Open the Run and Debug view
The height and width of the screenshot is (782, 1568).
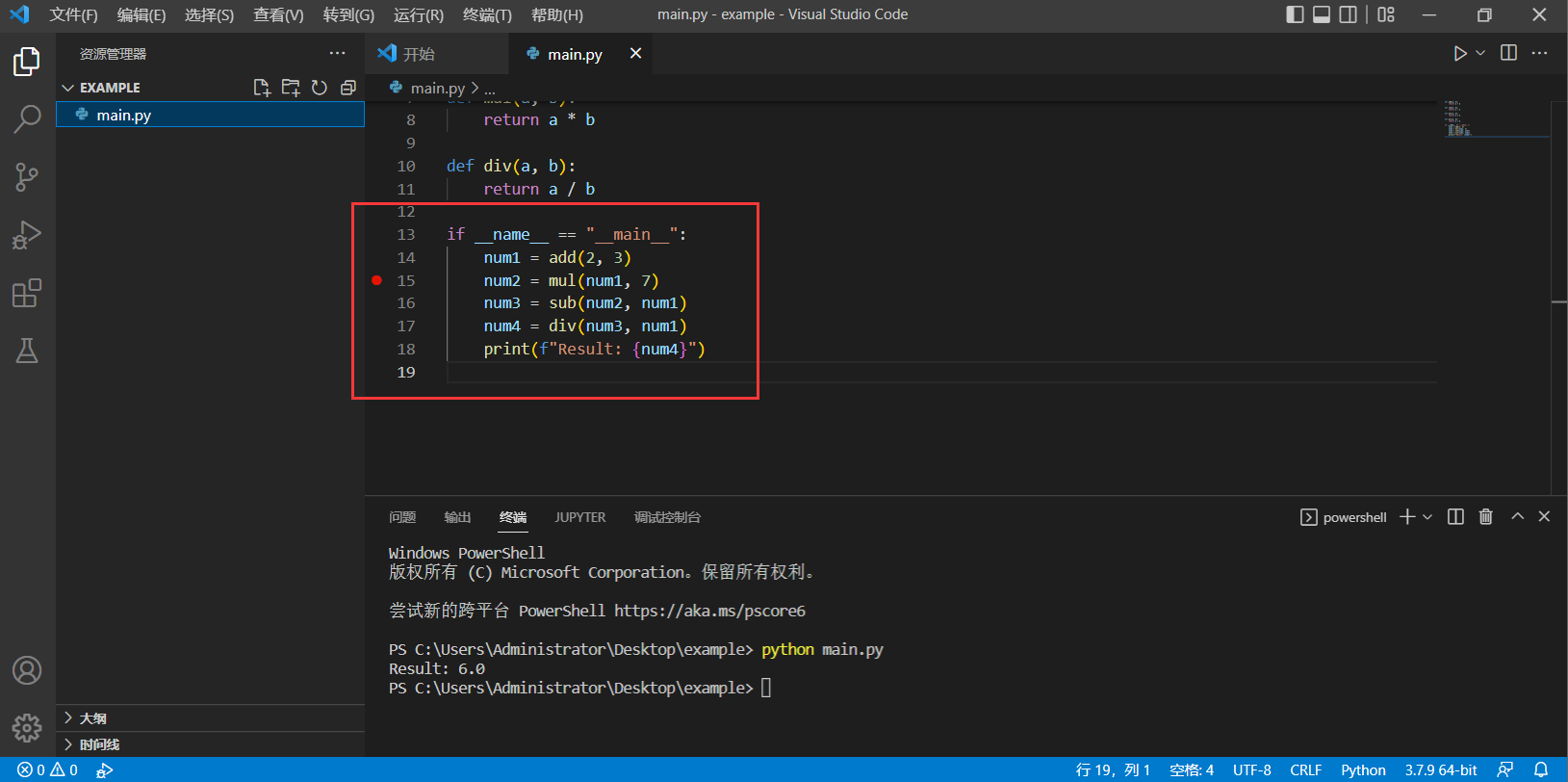[x=27, y=235]
